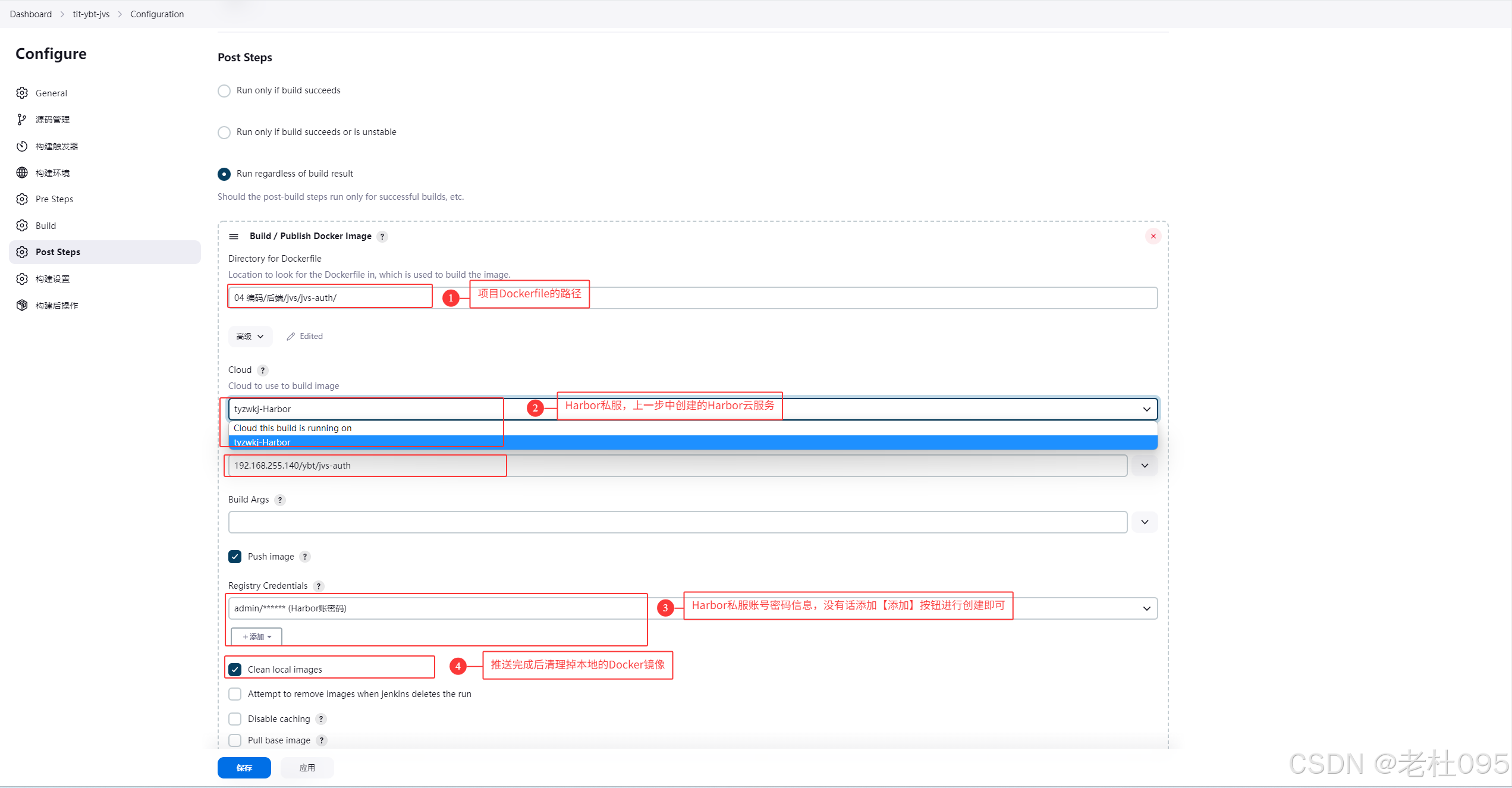
Task: Click the tit-ybt-jvs breadcrumb link
Action: pyautogui.click(x=91, y=14)
